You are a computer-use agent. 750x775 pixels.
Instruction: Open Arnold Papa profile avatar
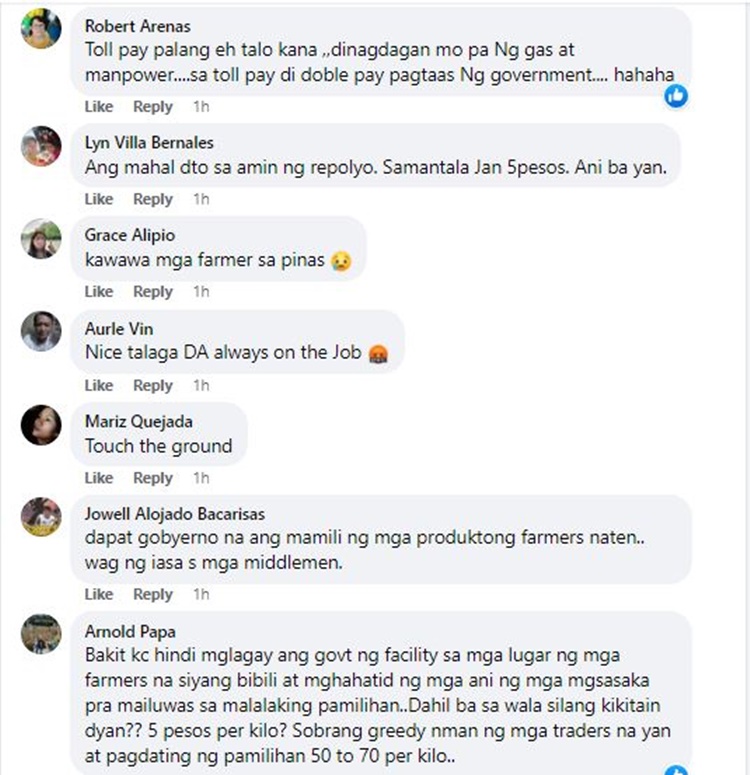point(41,634)
